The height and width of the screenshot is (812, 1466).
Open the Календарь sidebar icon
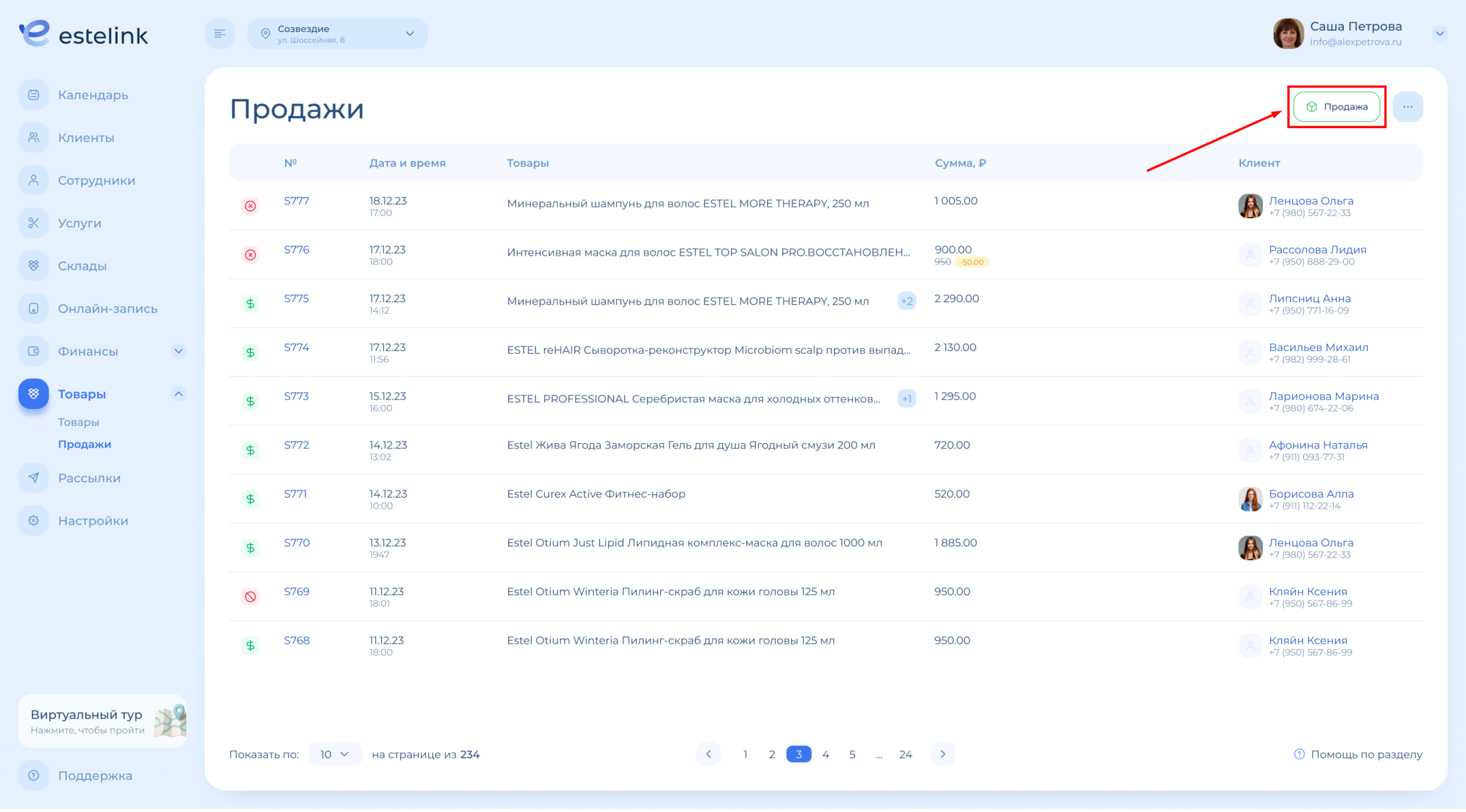point(33,95)
